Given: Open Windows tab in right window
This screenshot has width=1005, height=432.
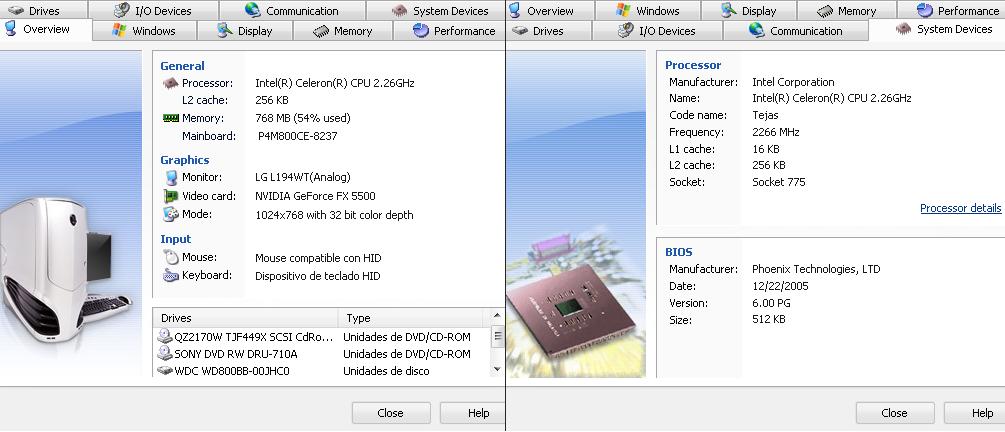Looking at the screenshot, I should (x=648, y=10).
